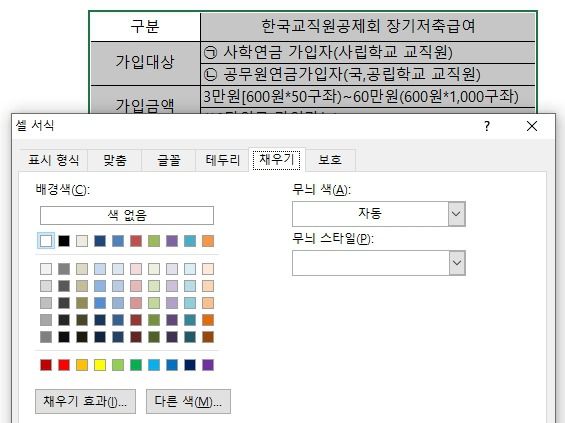Viewport: 565px width, 423px height.
Task: Pick the yellow standard color swatch
Action: [100, 365]
